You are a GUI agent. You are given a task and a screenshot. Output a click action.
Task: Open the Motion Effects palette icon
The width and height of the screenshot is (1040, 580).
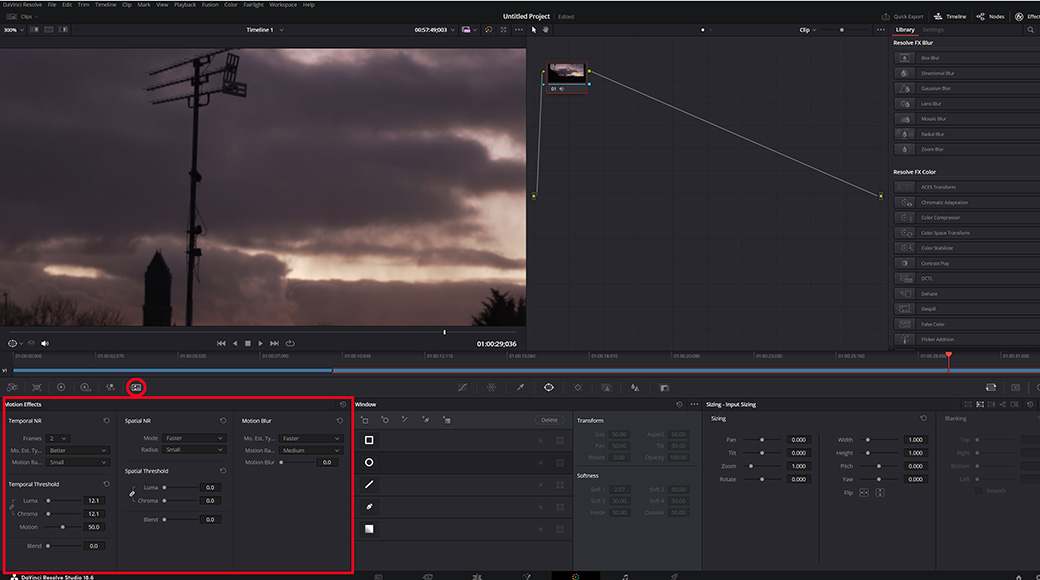click(x=136, y=388)
